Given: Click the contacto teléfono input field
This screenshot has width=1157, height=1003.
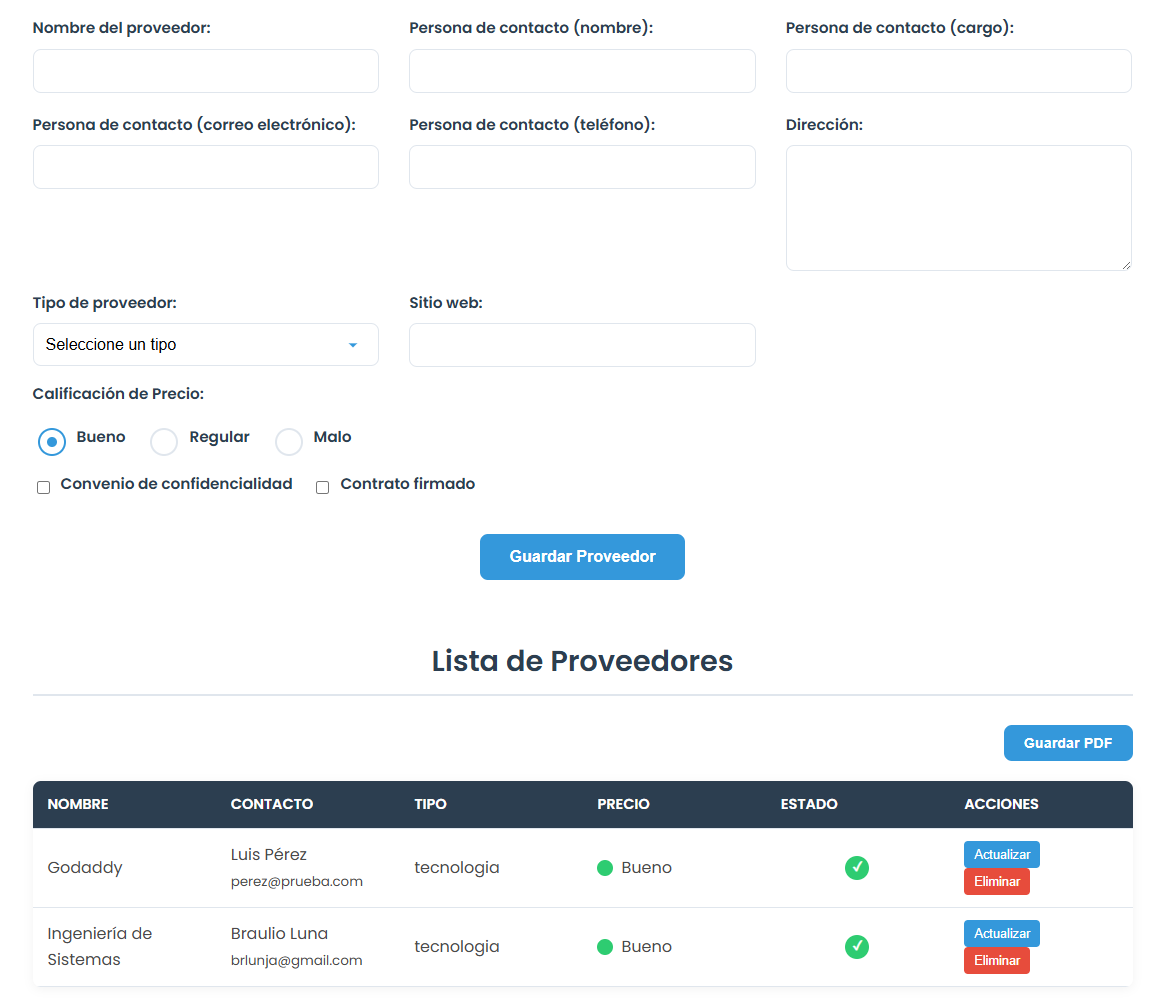Looking at the screenshot, I should (x=582, y=167).
